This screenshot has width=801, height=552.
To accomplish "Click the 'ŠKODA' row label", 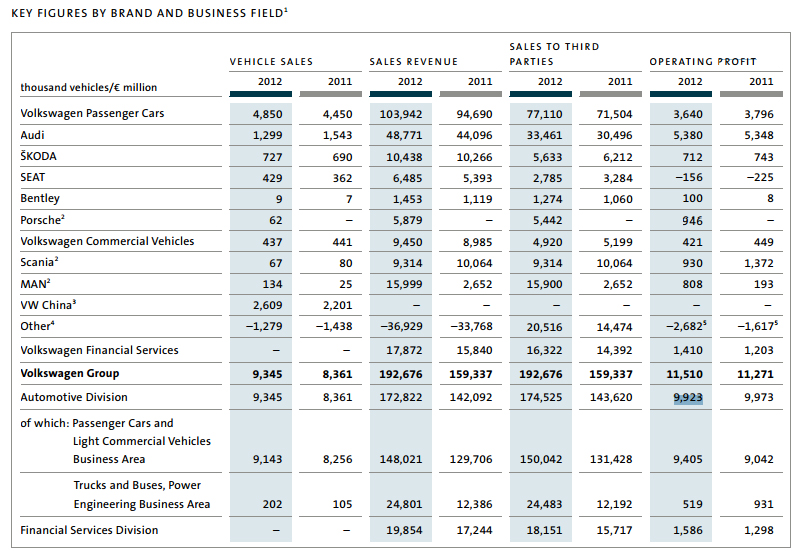I will coord(38,156).
